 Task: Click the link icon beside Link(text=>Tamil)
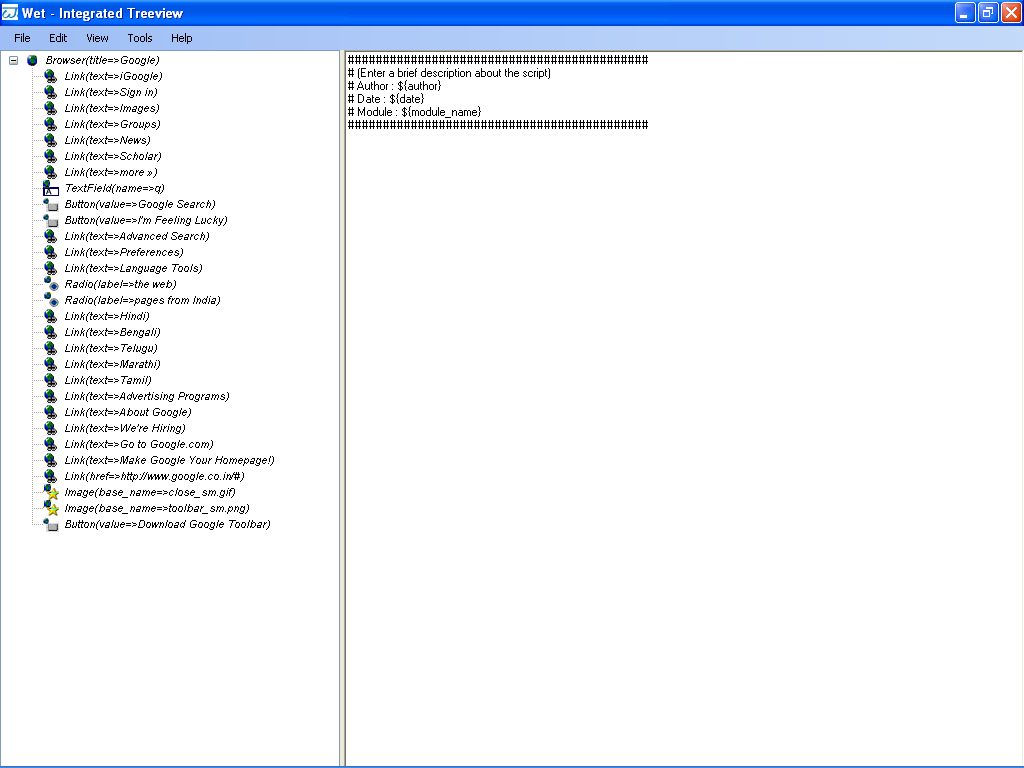50,381
